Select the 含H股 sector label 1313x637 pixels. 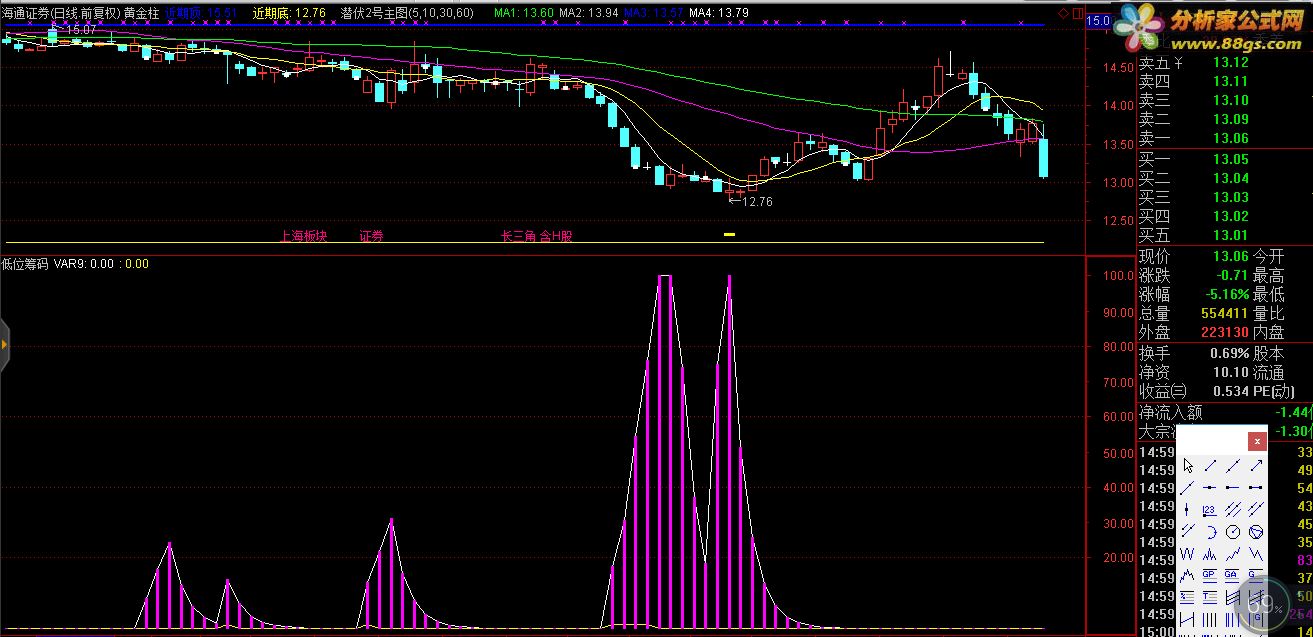pyautogui.click(x=556, y=237)
